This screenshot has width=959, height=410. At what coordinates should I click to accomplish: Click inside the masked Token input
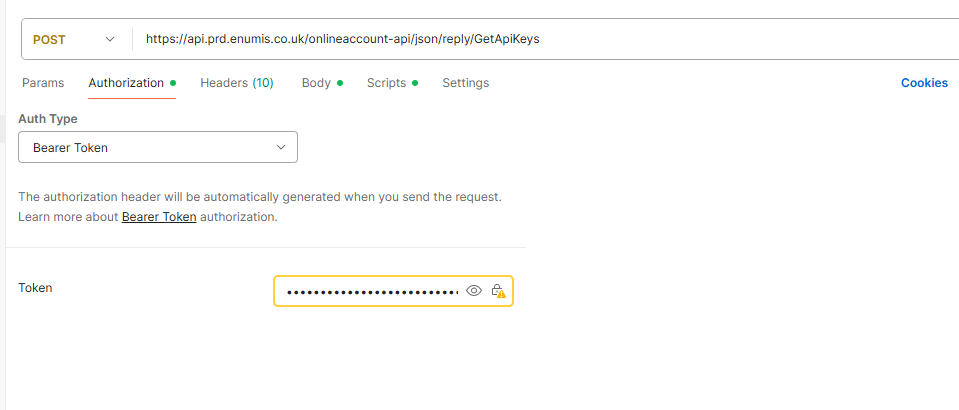(370, 291)
